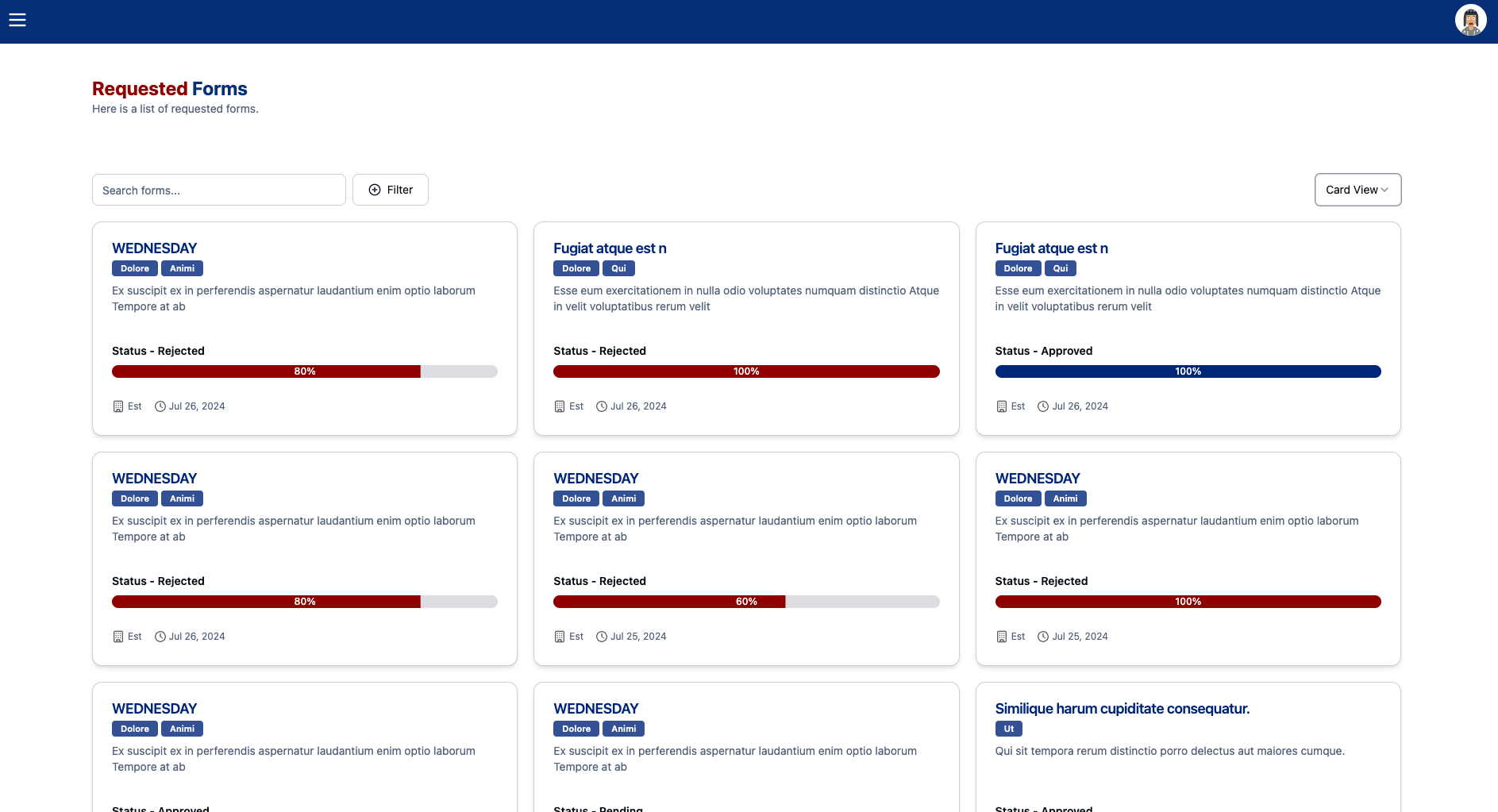1498x812 pixels.
Task: Select the Ut tag on Similique card
Action: [x=1008, y=729]
